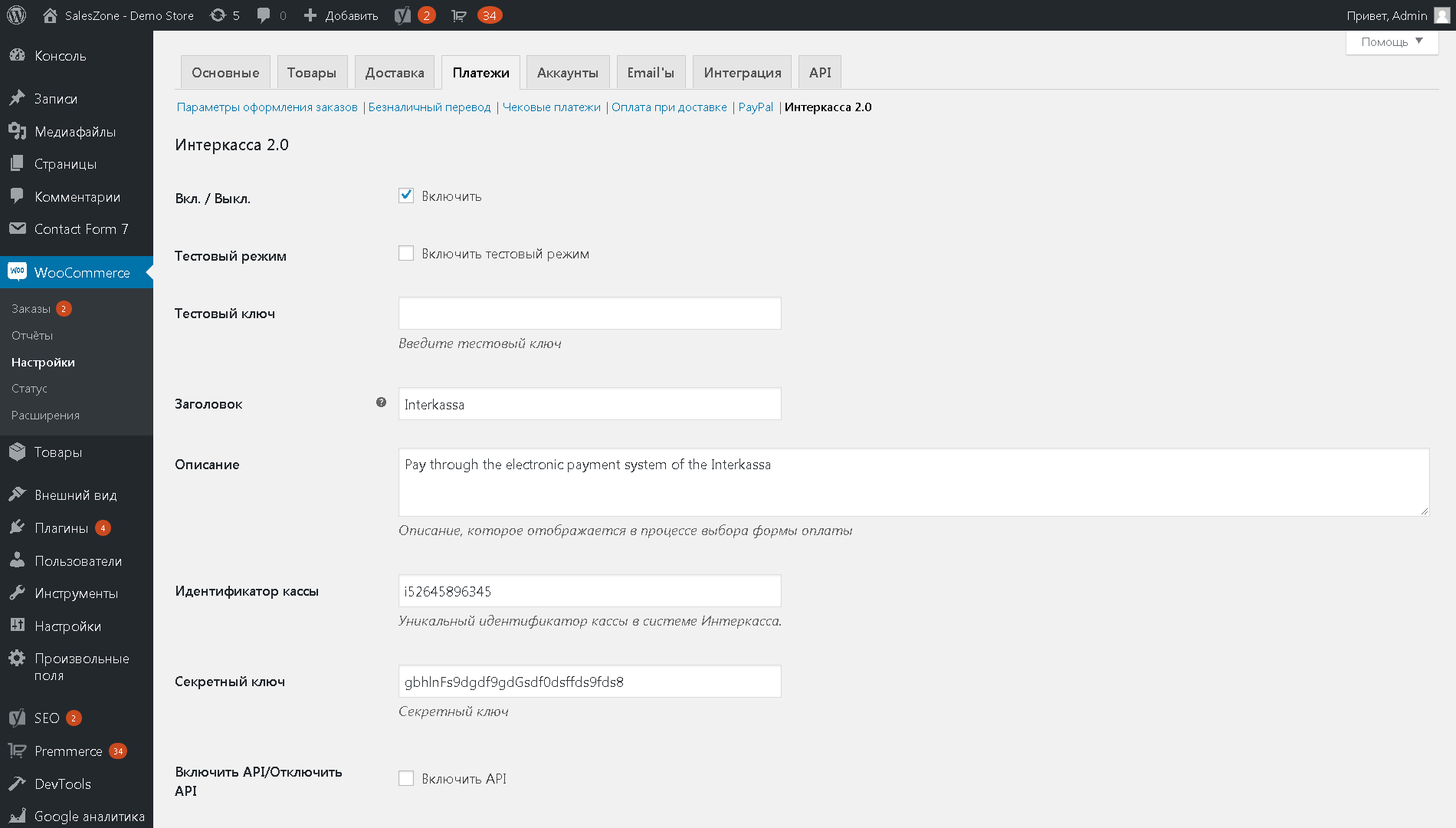
Task: Enable the Включить тестовый режим checkbox
Action: tap(406, 253)
